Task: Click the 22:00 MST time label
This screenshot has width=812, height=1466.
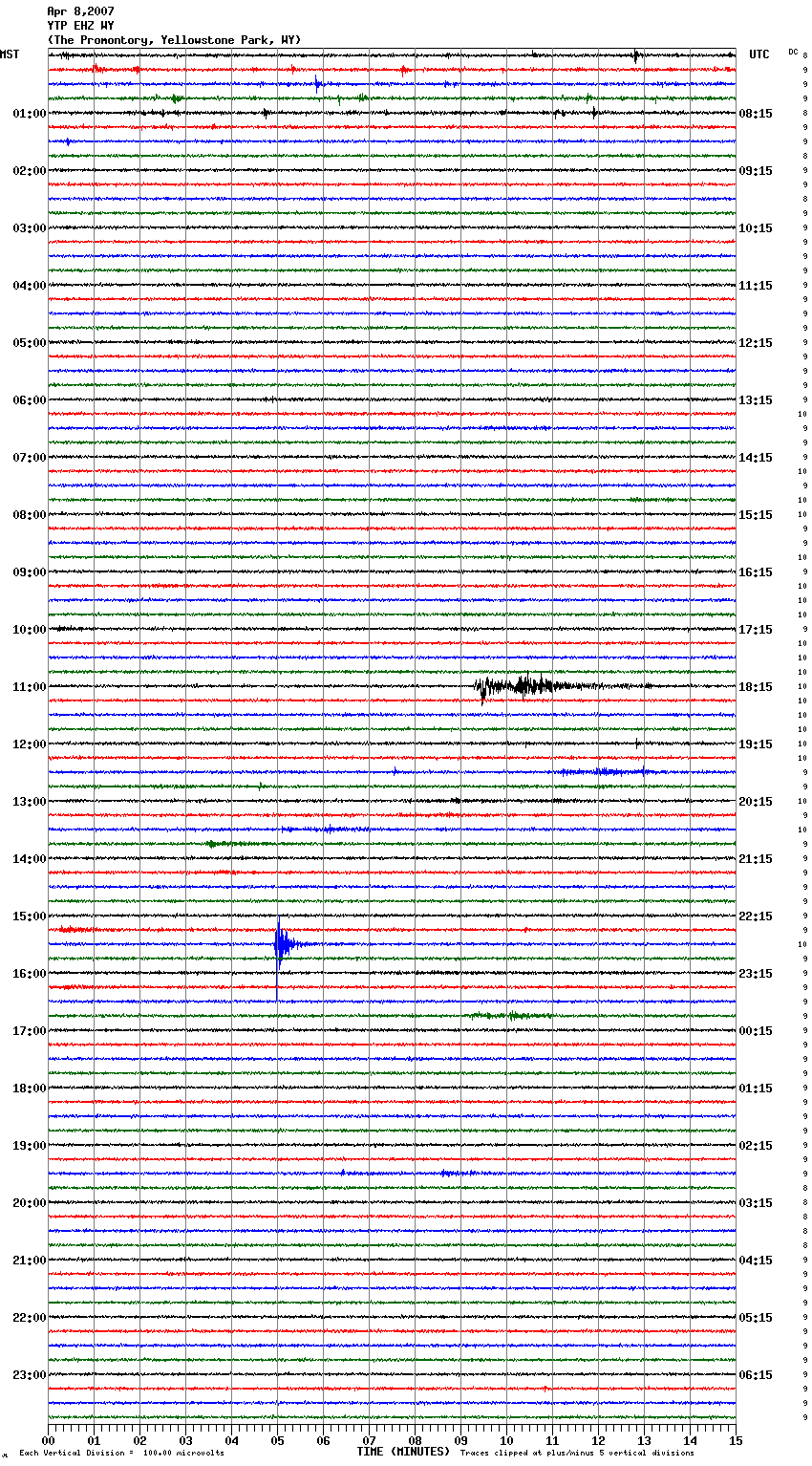Action: click(x=29, y=1318)
